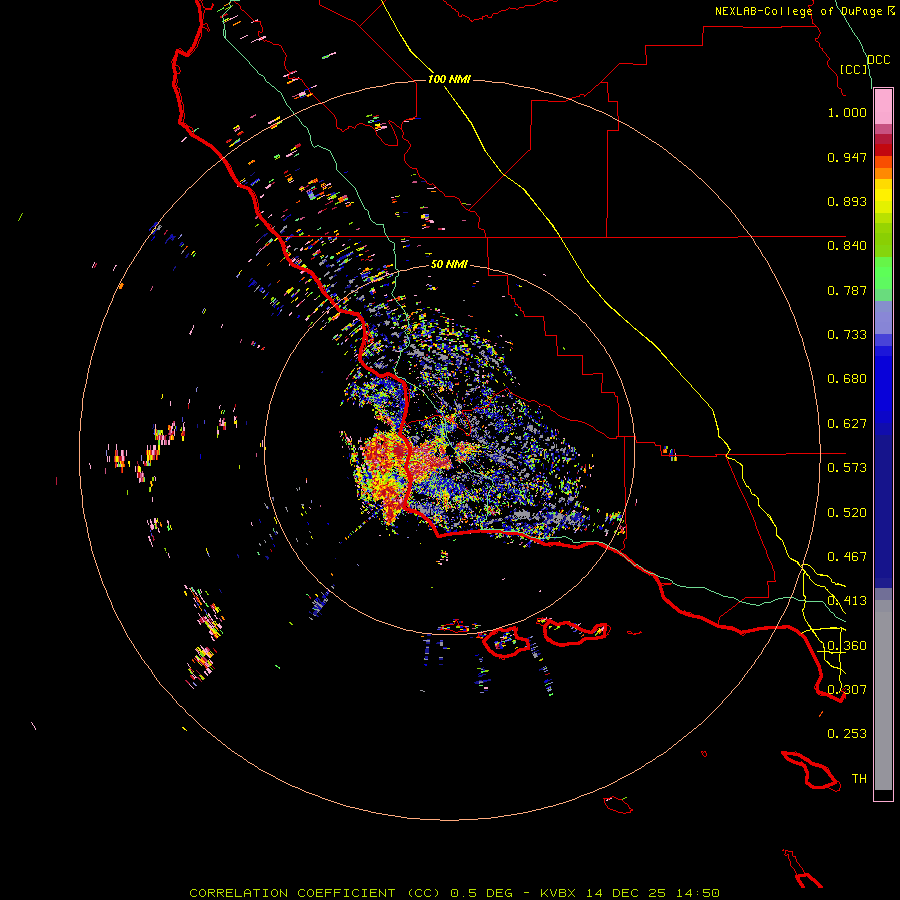Screen dimensions: 900x900
Task: Click the 0.413 legend value
Action: tap(847, 601)
